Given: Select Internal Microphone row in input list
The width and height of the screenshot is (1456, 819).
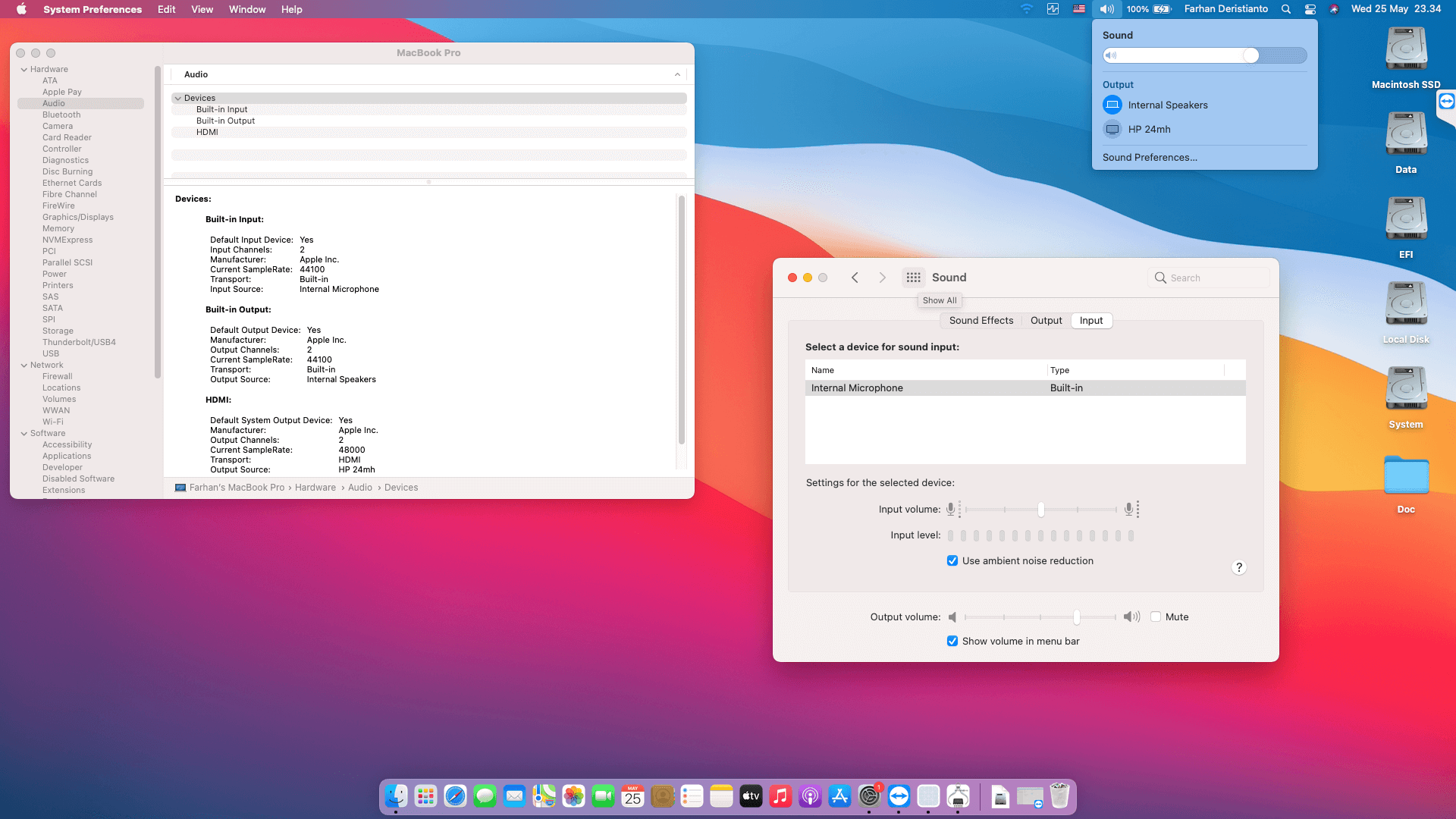Looking at the screenshot, I should (x=1025, y=388).
